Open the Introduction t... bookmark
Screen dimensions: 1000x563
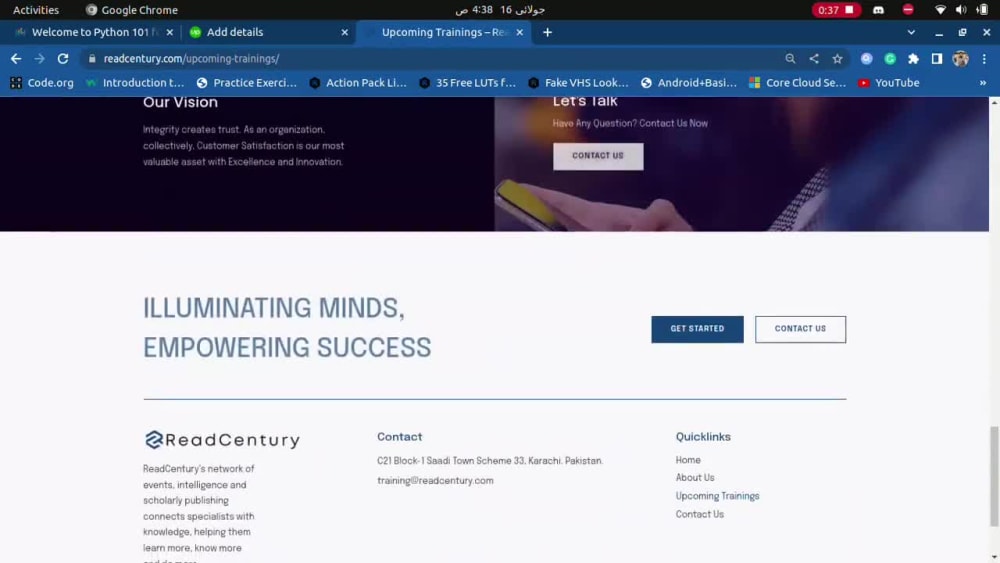135,83
